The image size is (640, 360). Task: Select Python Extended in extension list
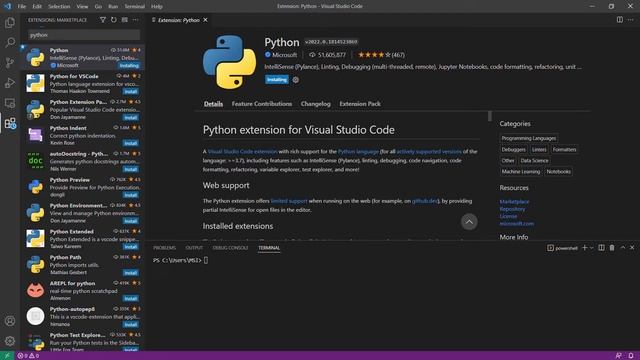(x=83, y=239)
